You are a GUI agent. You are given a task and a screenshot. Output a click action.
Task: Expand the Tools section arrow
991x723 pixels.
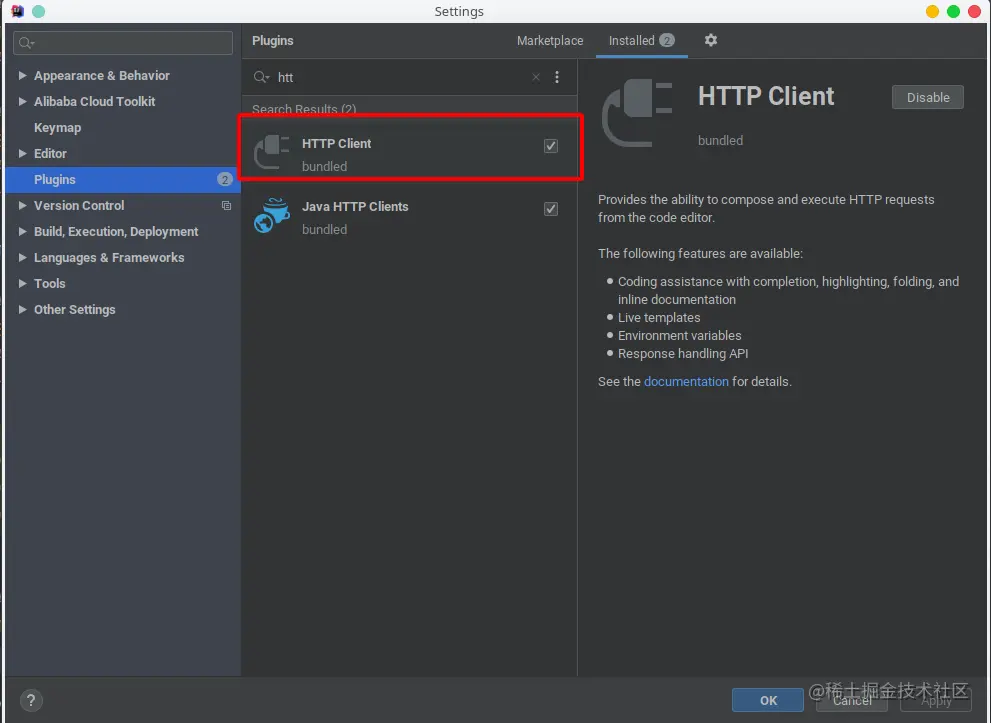coord(23,283)
